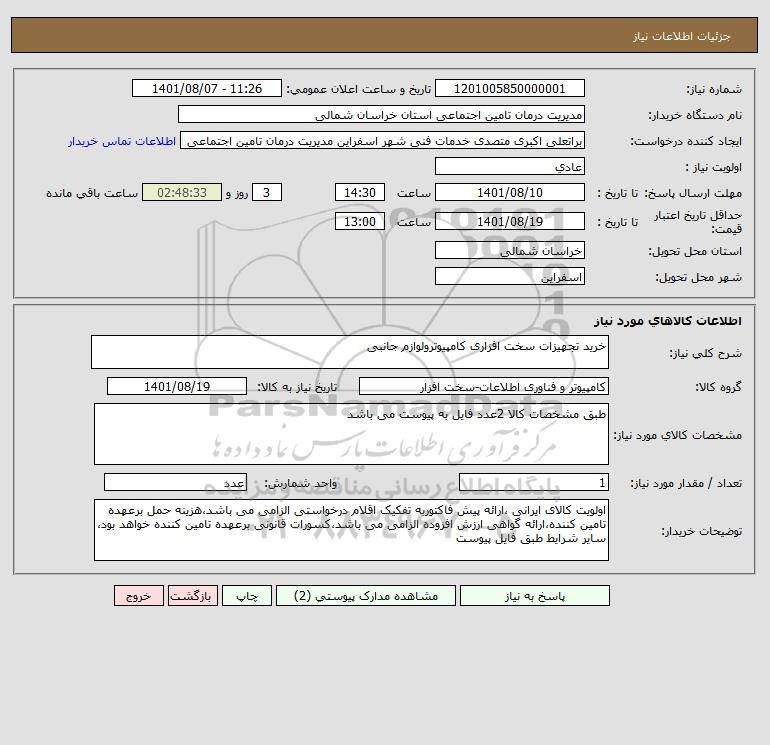Click the price validity time 13:00
Image resolution: width=770 pixels, height=745 pixels.
(x=360, y=221)
